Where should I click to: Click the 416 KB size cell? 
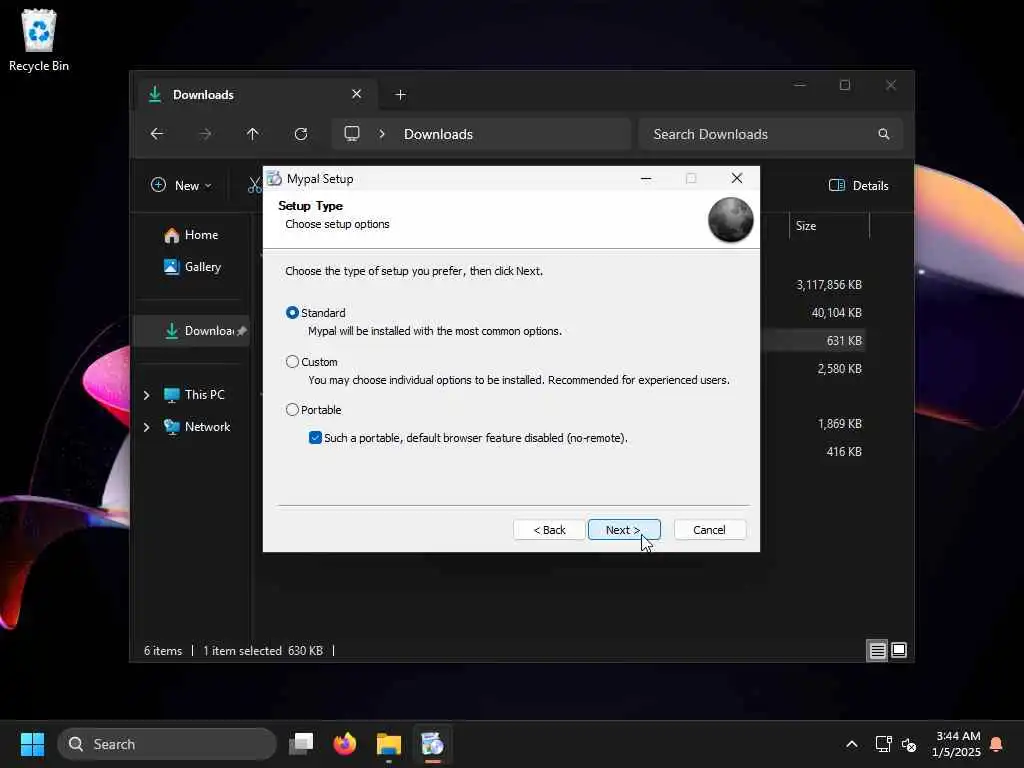tap(844, 452)
